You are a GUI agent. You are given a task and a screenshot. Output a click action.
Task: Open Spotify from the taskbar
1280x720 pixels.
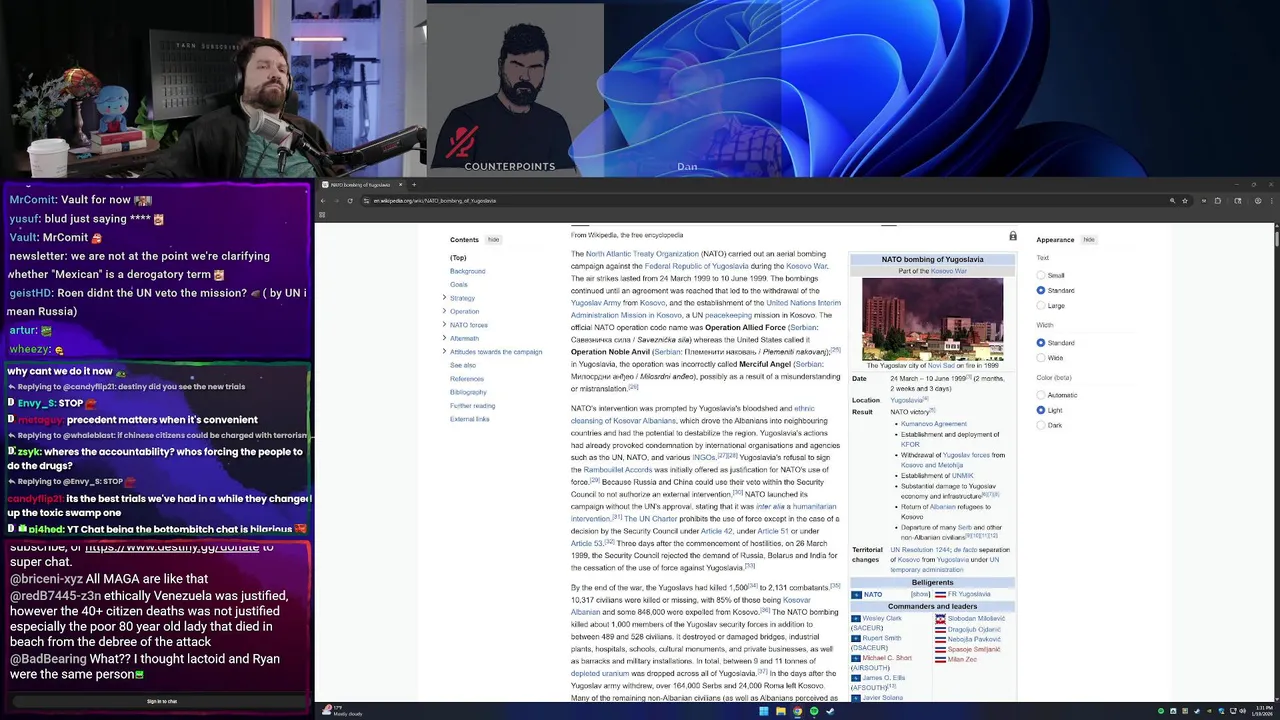(814, 711)
